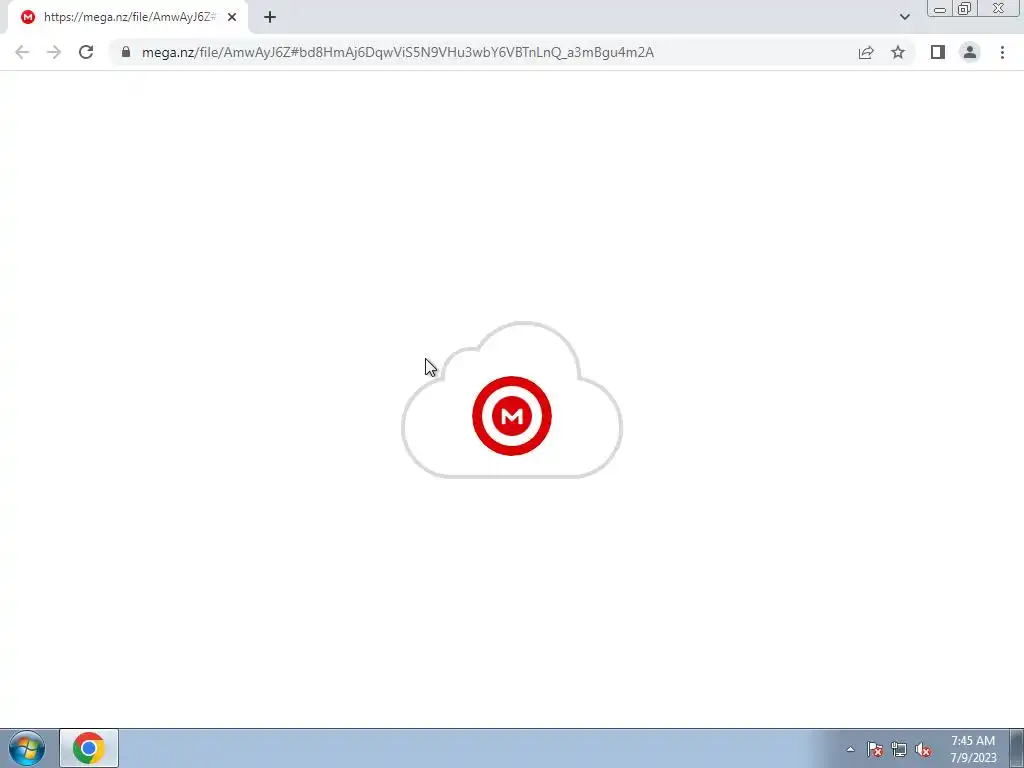Share this page icon in address bar

pyautogui.click(x=866, y=52)
